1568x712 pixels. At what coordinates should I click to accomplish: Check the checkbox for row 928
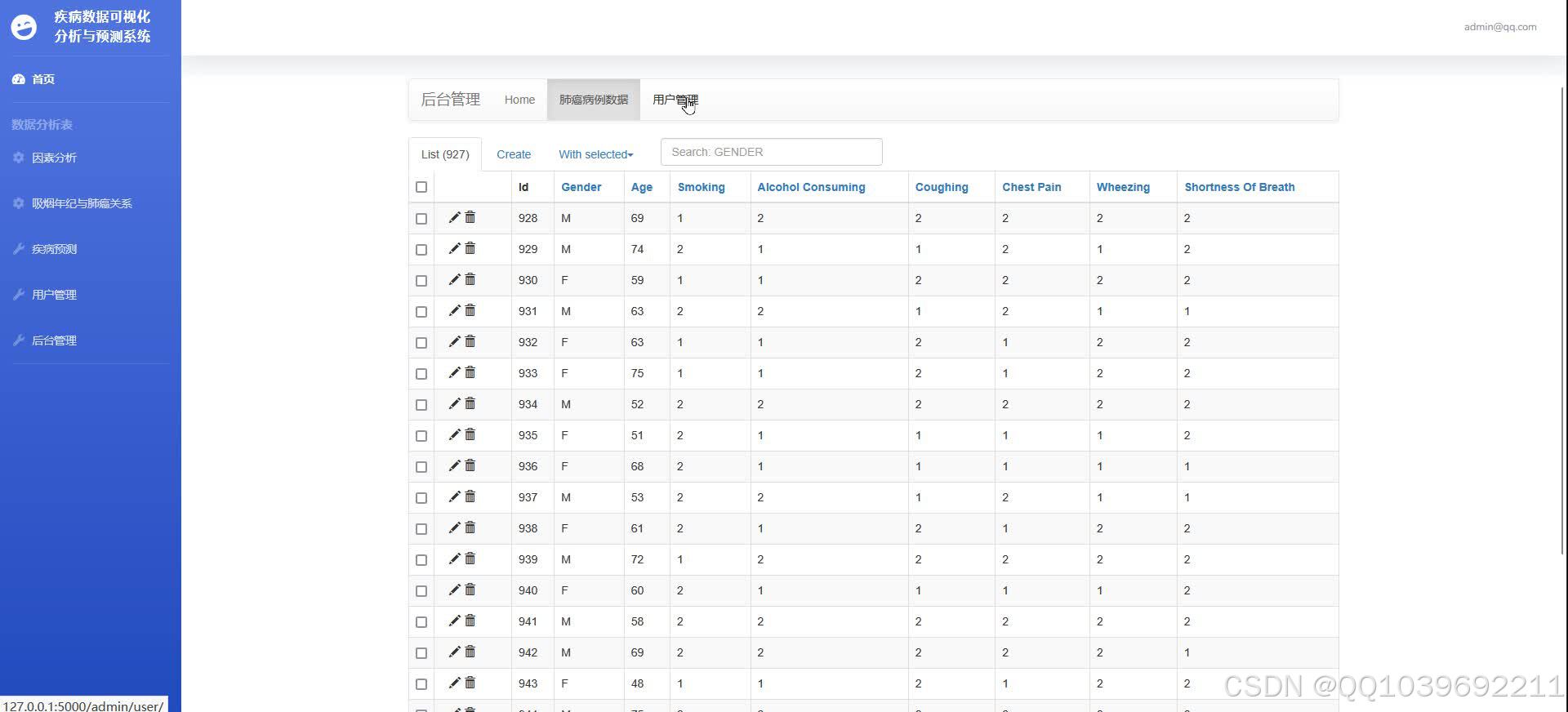pyautogui.click(x=421, y=219)
